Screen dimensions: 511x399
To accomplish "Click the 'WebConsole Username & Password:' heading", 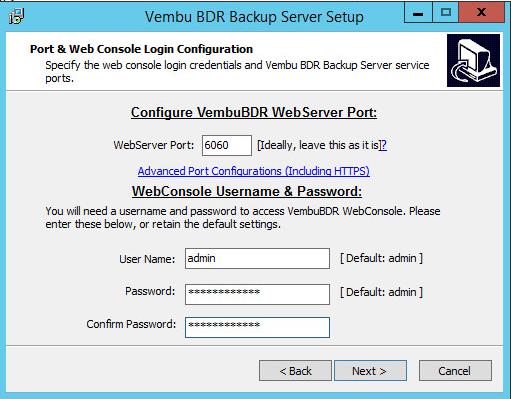I will 247,191.
